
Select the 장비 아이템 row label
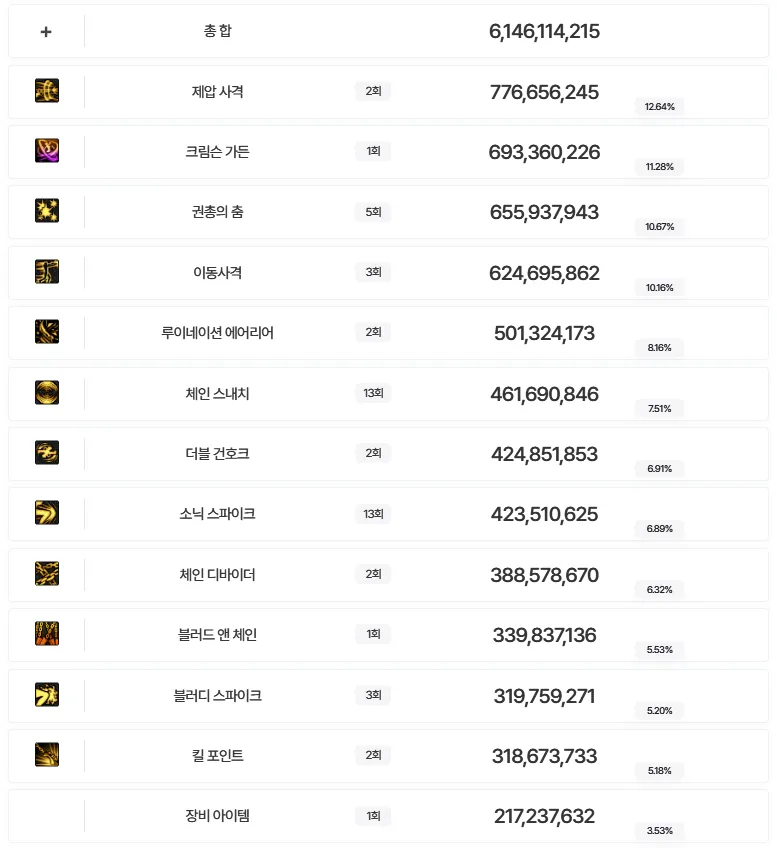pyautogui.click(x=217, y=816)
